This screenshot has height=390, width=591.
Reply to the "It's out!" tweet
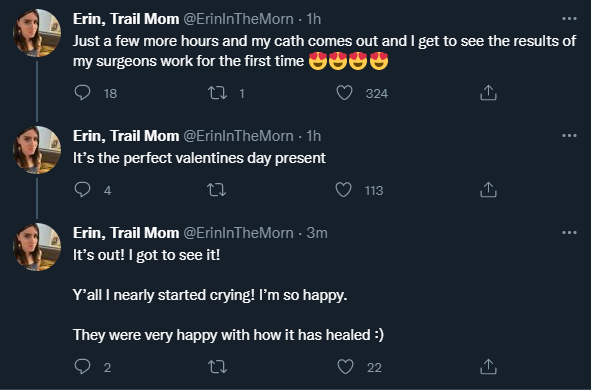coord(82,366)
